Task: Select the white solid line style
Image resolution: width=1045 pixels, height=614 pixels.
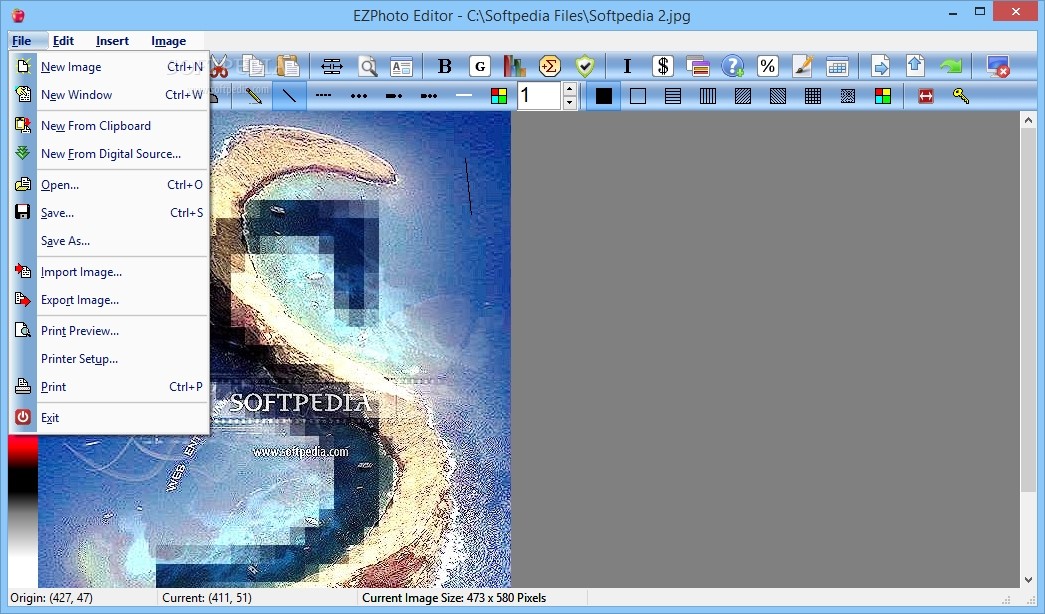Action: pyautogui.click(x=464, y=95)
